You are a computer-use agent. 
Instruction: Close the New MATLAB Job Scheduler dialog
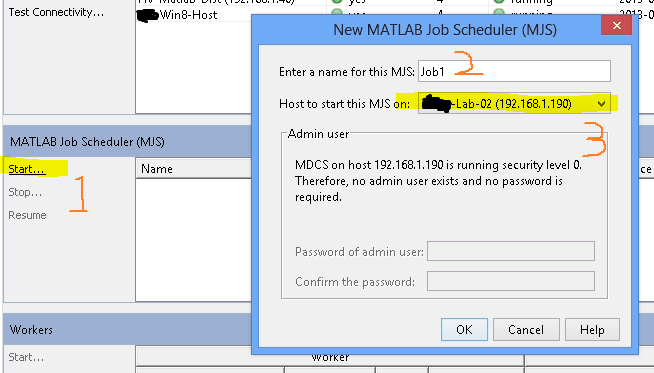click(616, 26)
